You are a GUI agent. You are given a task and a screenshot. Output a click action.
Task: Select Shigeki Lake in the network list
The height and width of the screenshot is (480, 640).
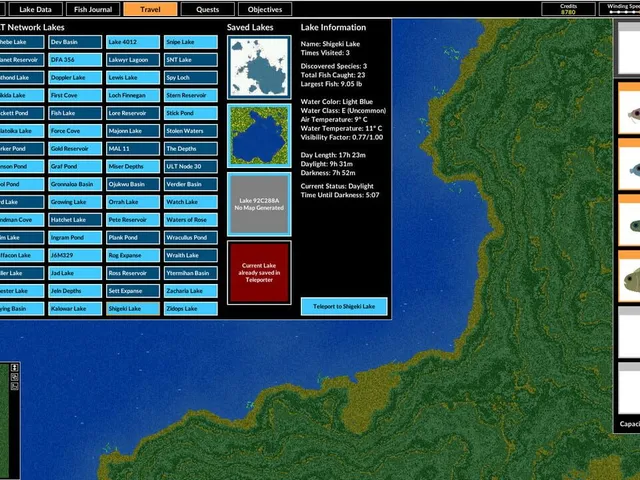click(133, 309)
